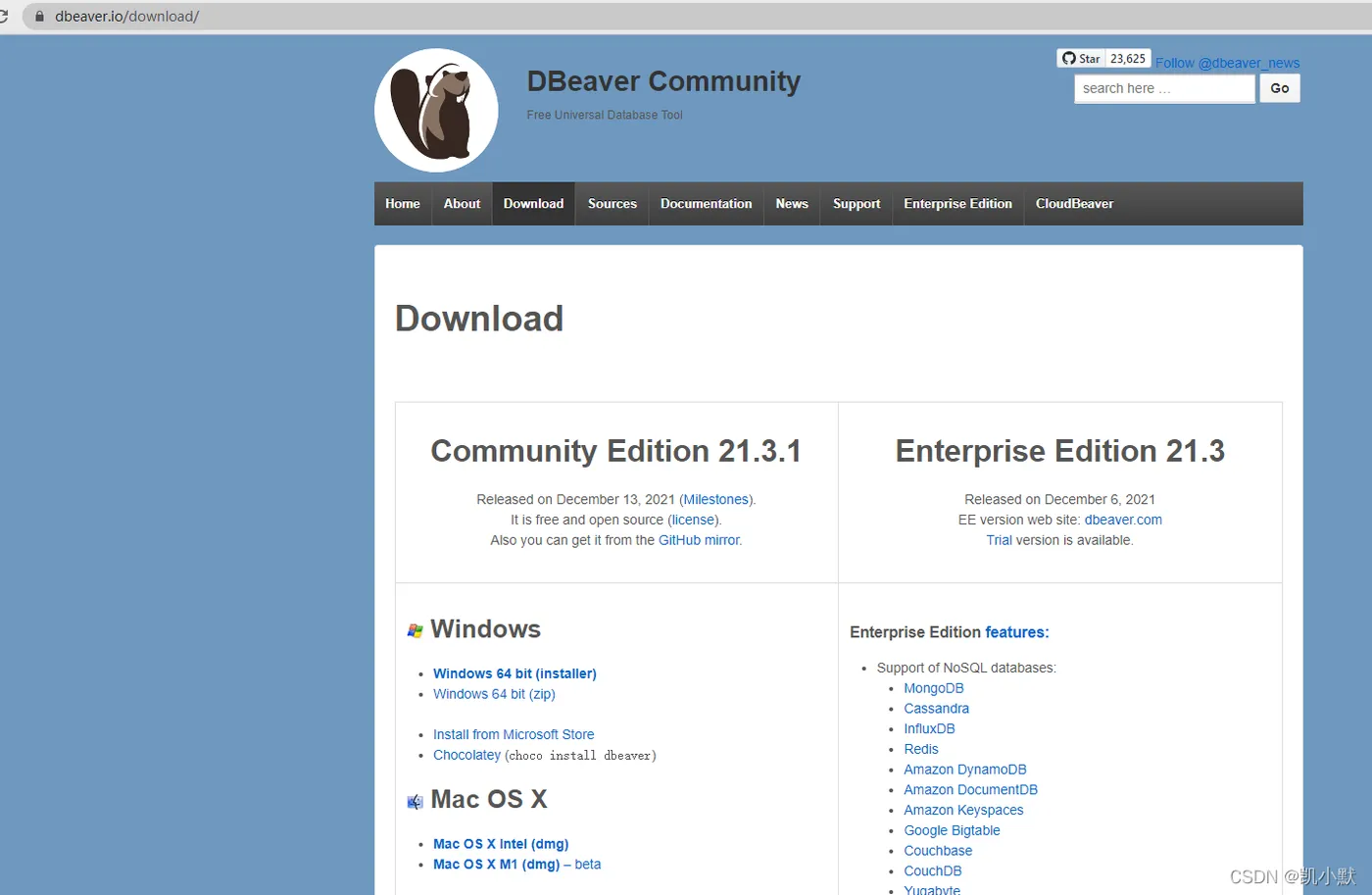Click the DBeaver Community site title
Image resolution: width=1372 pixels, height=895 pixels.
tap(663, 81)
